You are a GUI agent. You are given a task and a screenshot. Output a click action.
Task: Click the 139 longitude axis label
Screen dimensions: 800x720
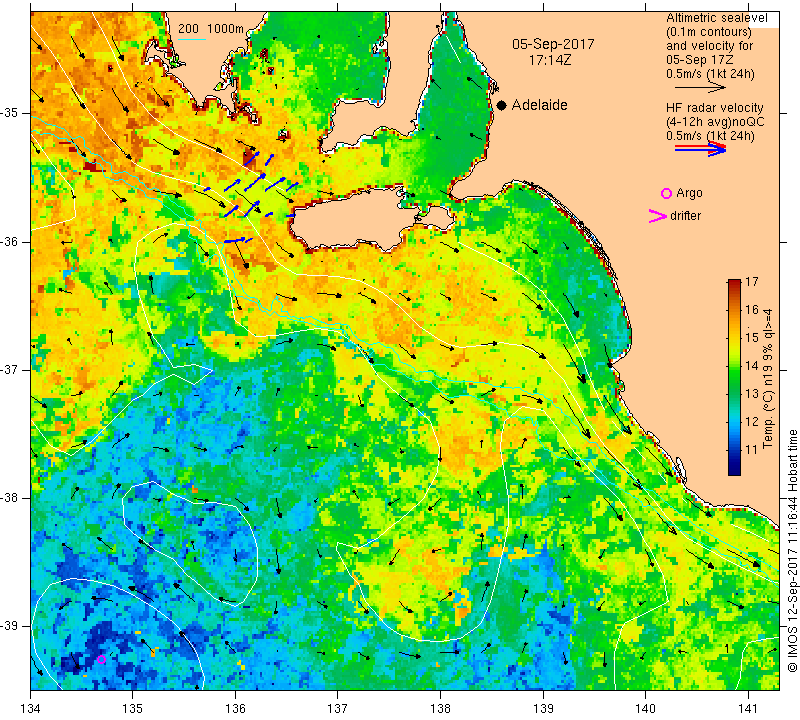[543, 708]
